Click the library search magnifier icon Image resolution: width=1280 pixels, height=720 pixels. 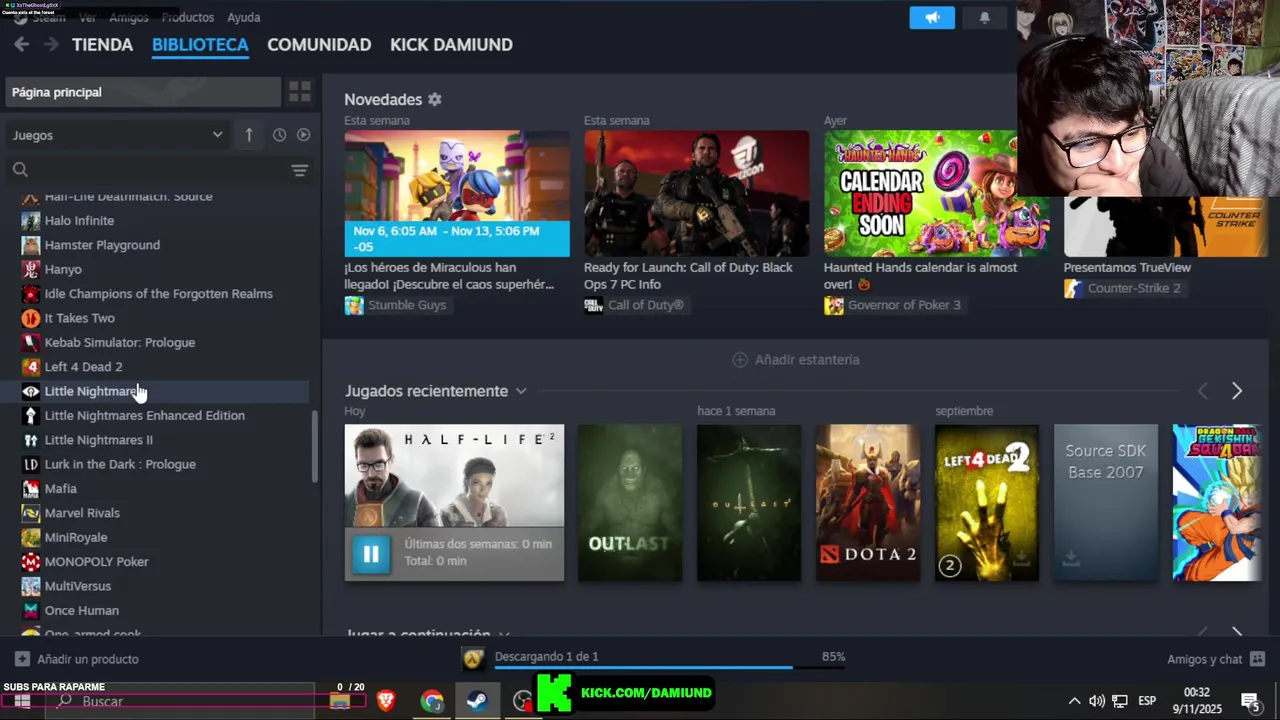click(x=20, y=170)
